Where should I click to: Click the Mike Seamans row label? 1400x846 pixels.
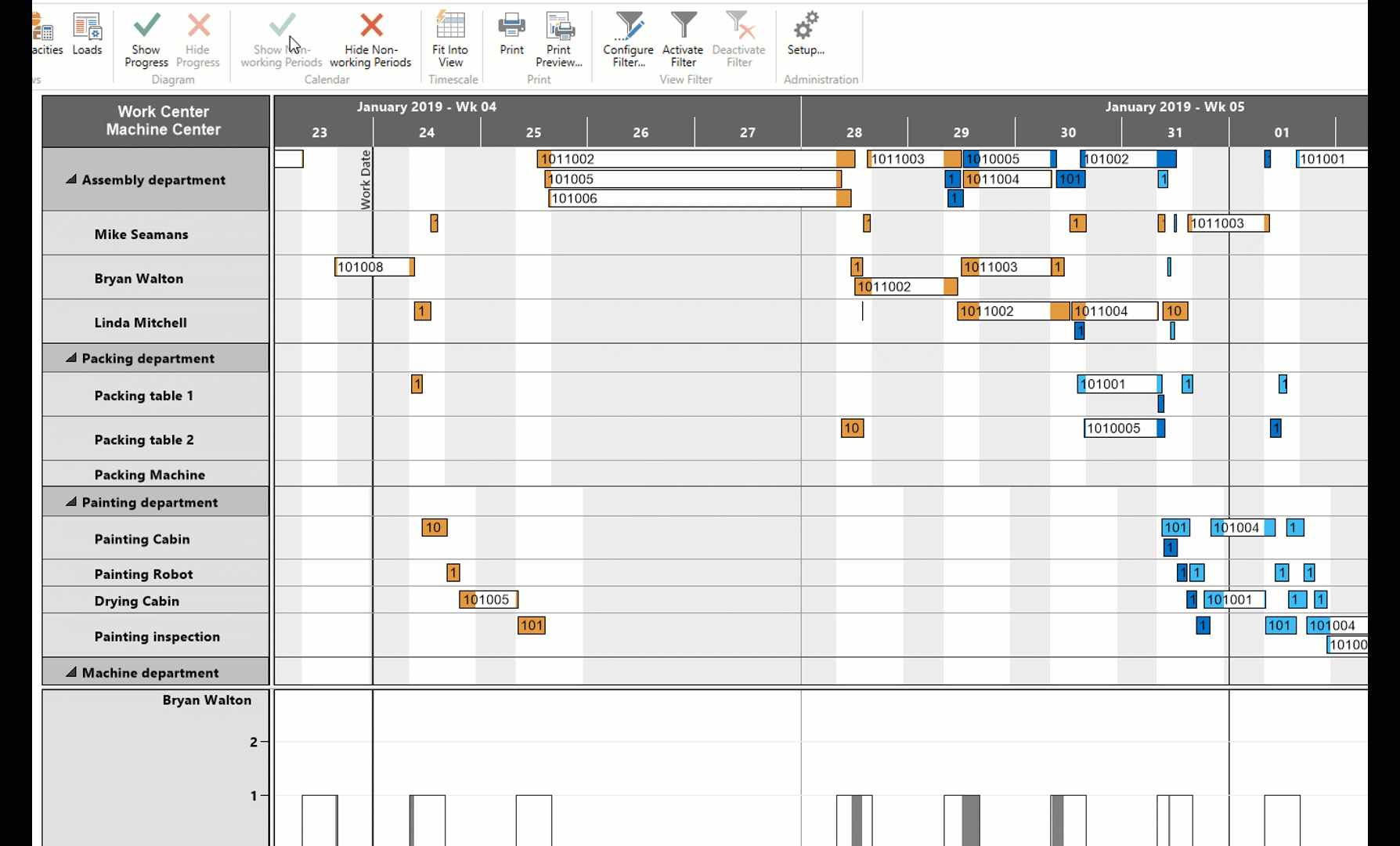(141, 233)
